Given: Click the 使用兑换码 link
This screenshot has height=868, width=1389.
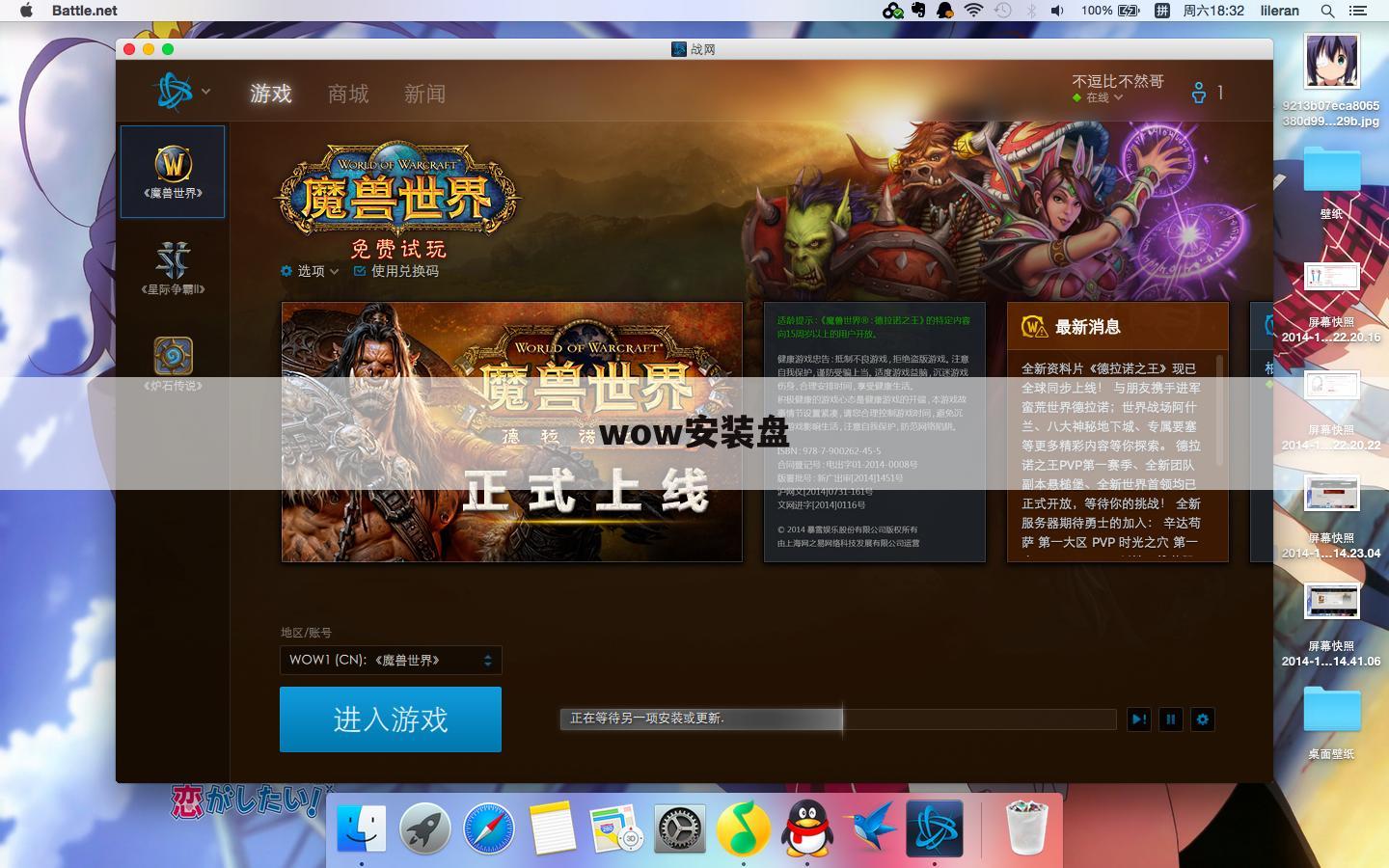Looking at the screenshot, I should [396, 271].
